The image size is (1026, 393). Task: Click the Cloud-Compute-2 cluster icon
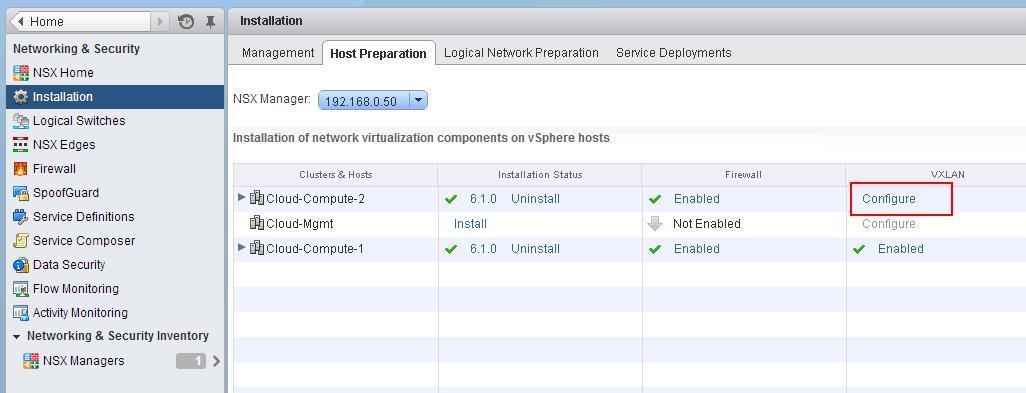click(x=257, y=199)
